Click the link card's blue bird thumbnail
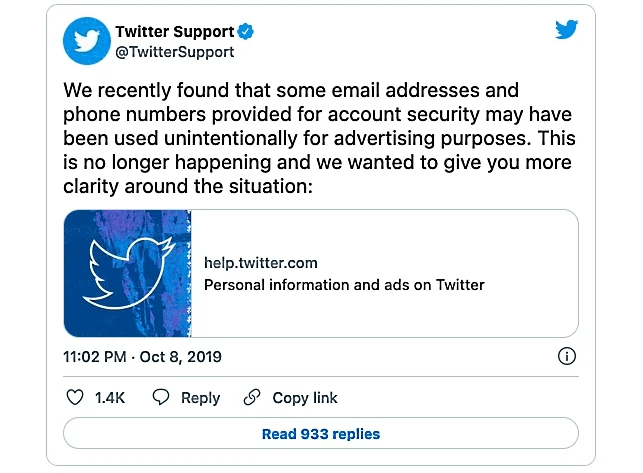The image size is (643, 473). [x=127, y=273]
